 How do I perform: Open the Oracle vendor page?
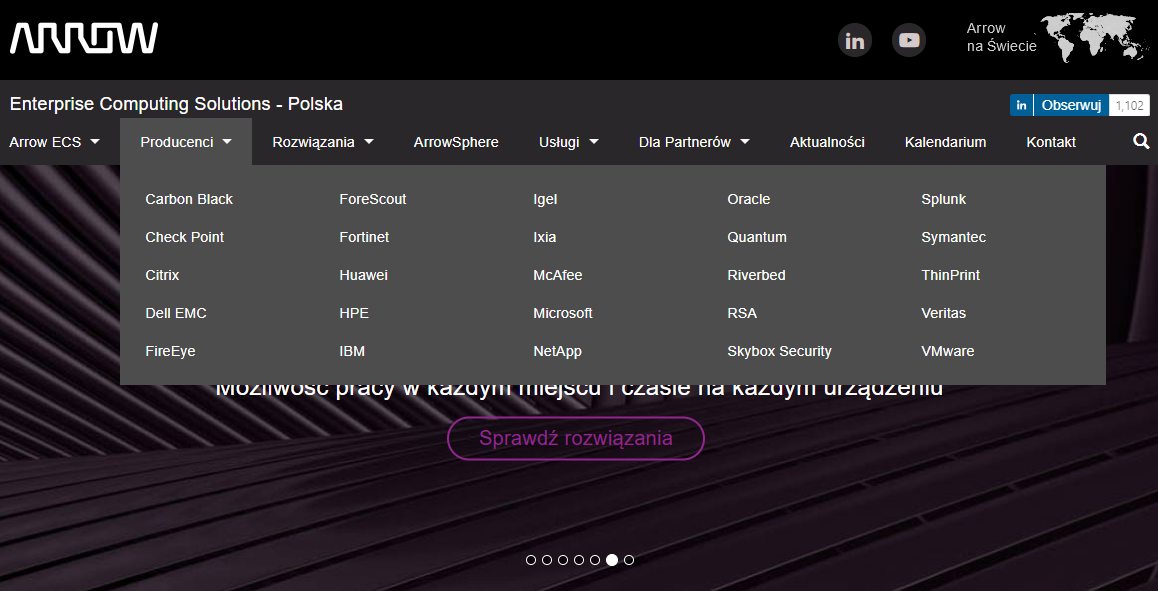(x=749, y=199)
